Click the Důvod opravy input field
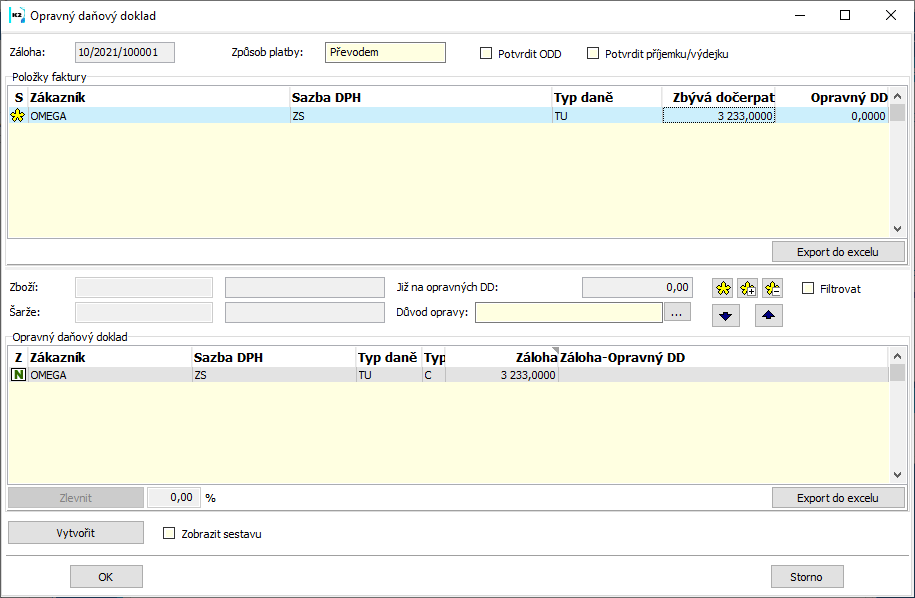Viewport: 915px width, 598px height. [569, 313]
